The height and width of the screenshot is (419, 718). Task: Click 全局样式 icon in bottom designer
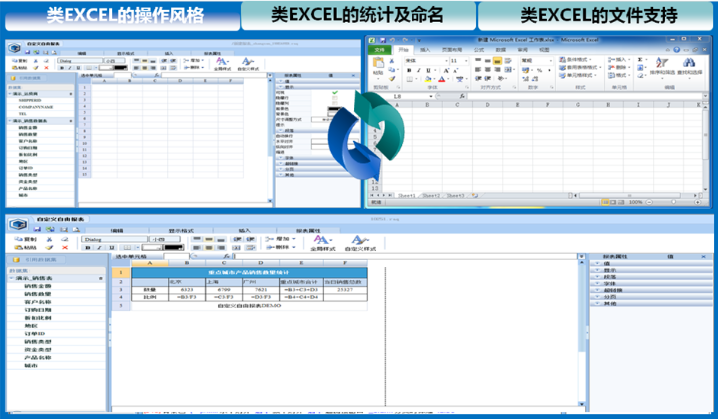coord(322,243)
